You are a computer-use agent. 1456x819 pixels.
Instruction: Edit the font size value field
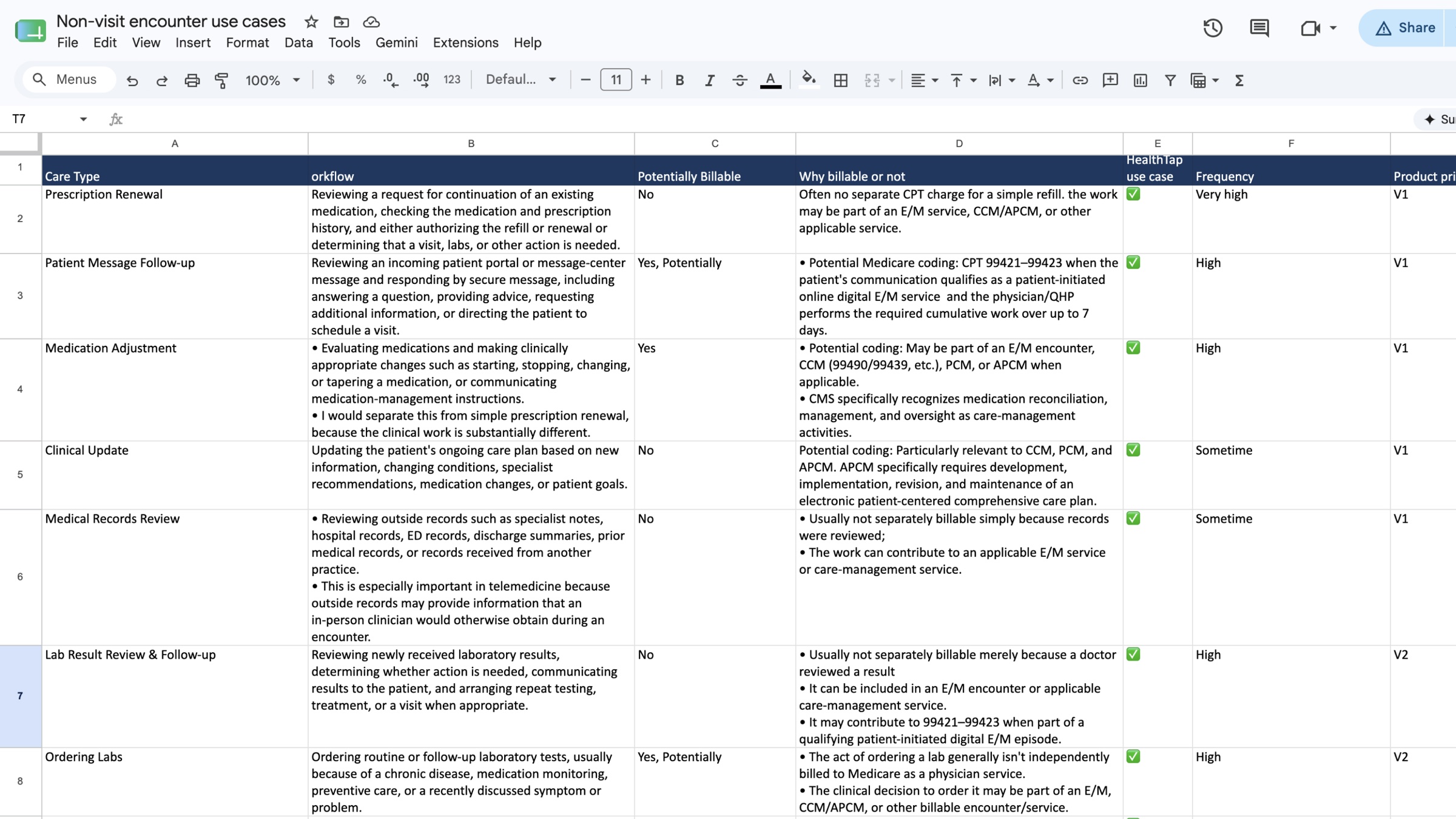(616, 79)
